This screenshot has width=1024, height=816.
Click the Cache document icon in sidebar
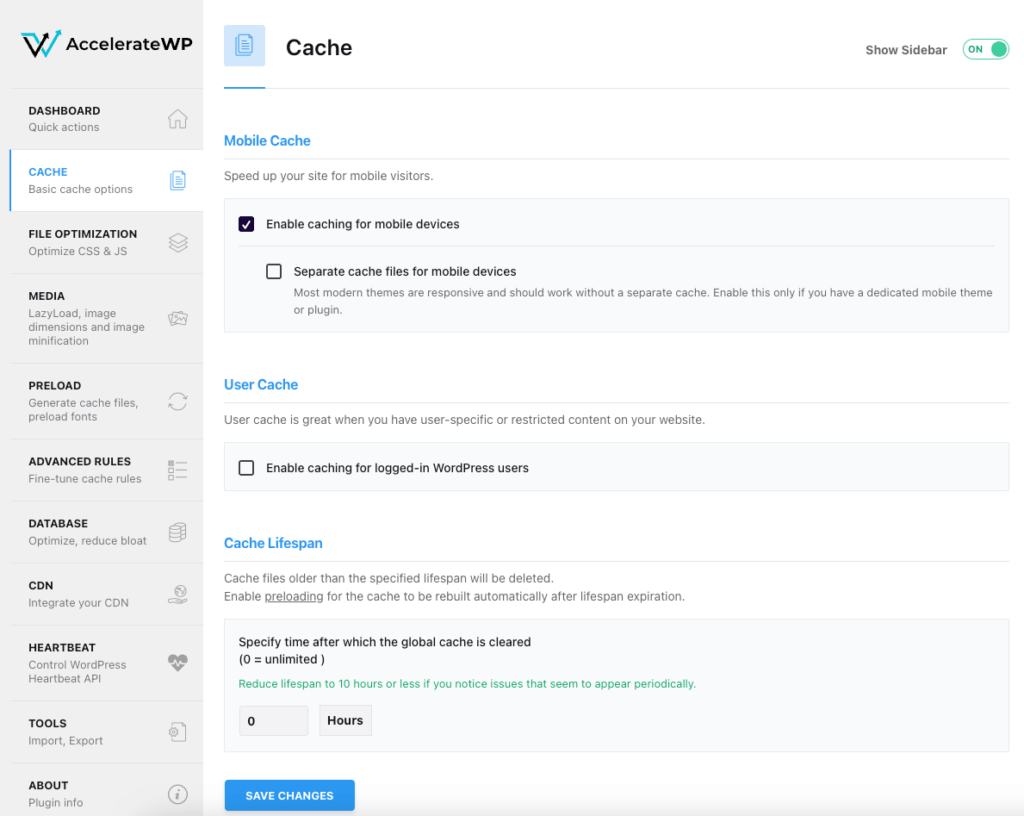pyautogui.click(x=178, y=180)
